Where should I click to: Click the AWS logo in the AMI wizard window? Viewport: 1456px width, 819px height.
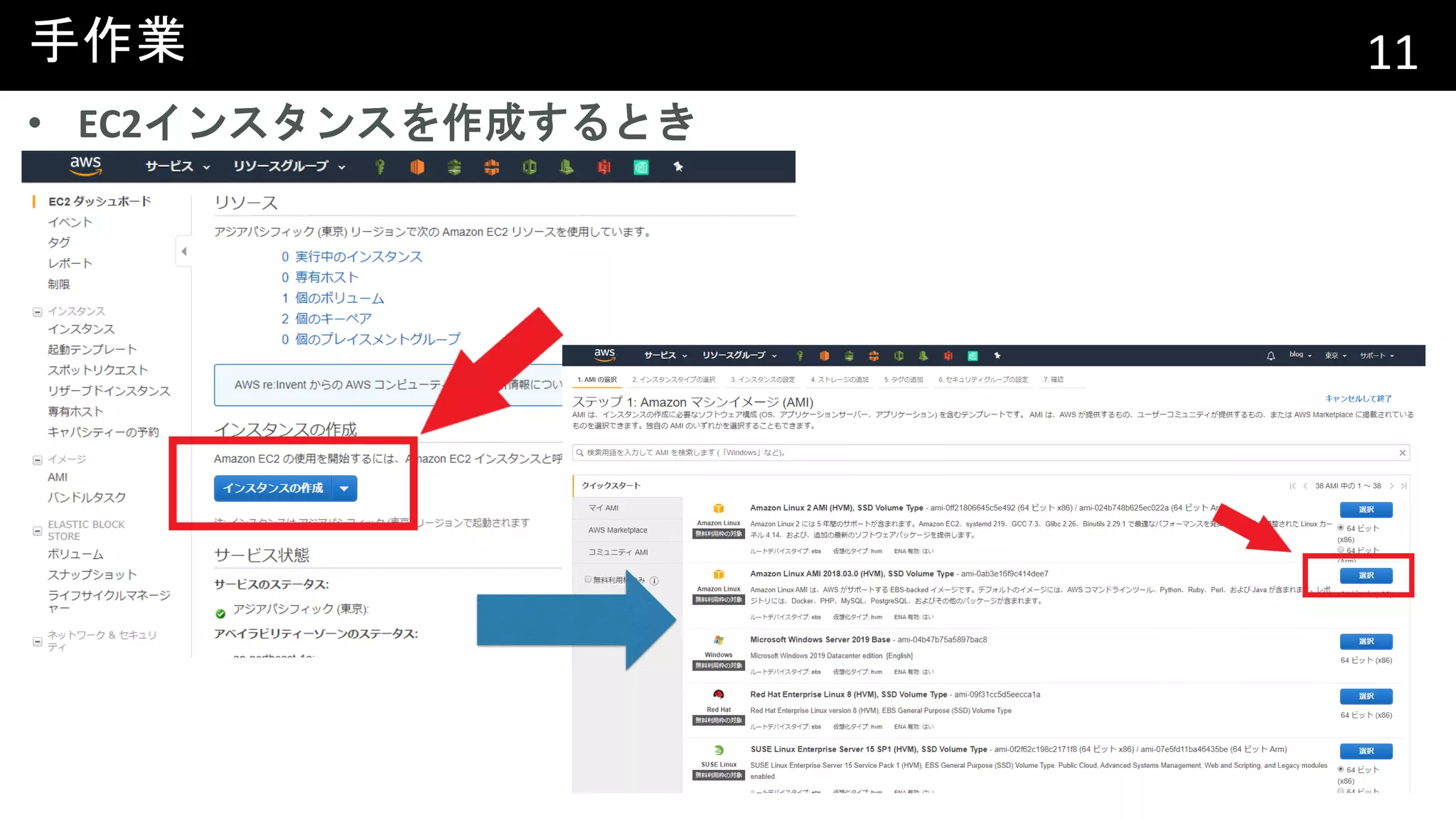pyautogui.click(x=604, y=355)
